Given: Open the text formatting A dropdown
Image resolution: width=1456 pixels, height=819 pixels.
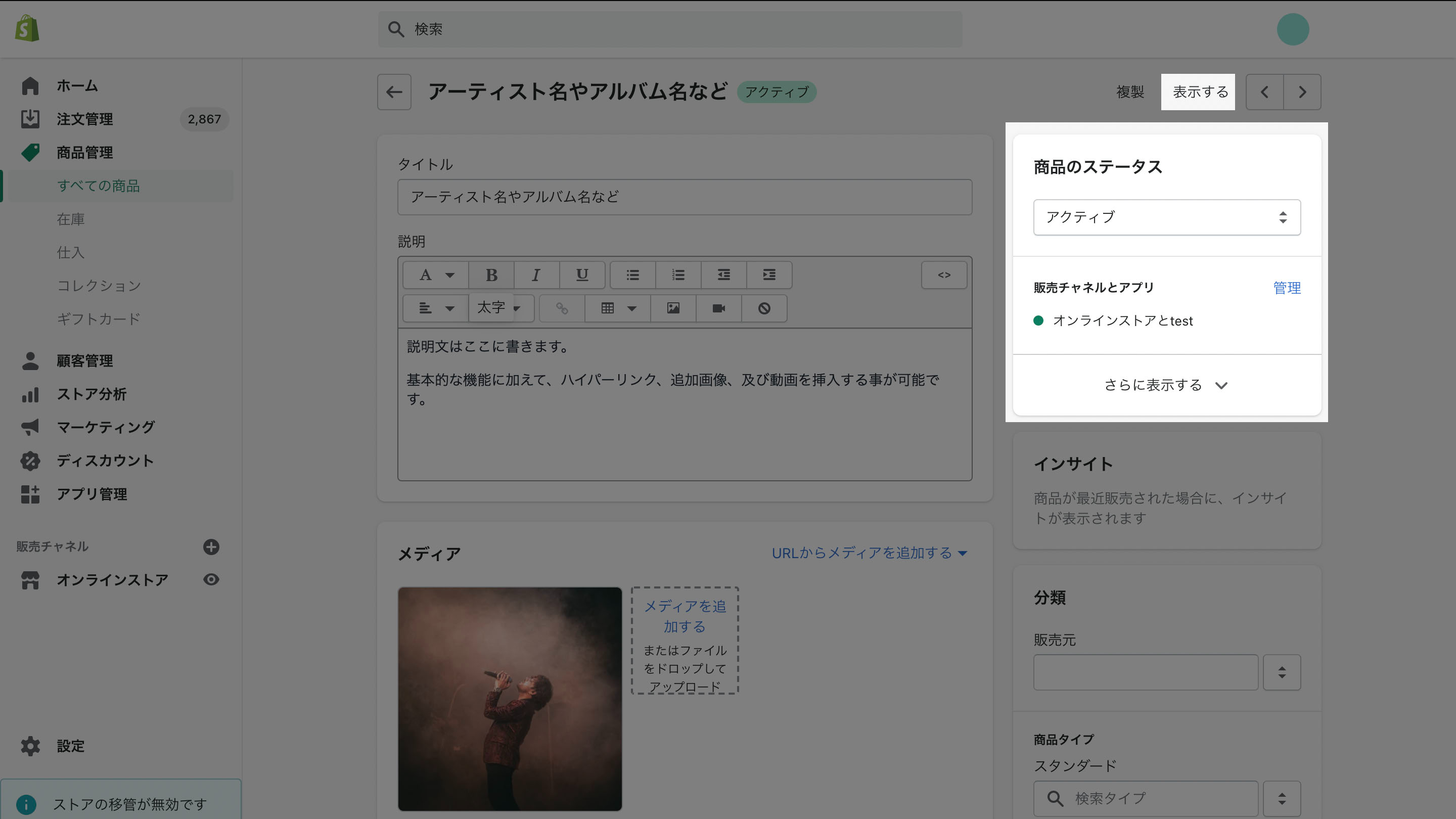Looking at the screenshot, I should (436, 275).
